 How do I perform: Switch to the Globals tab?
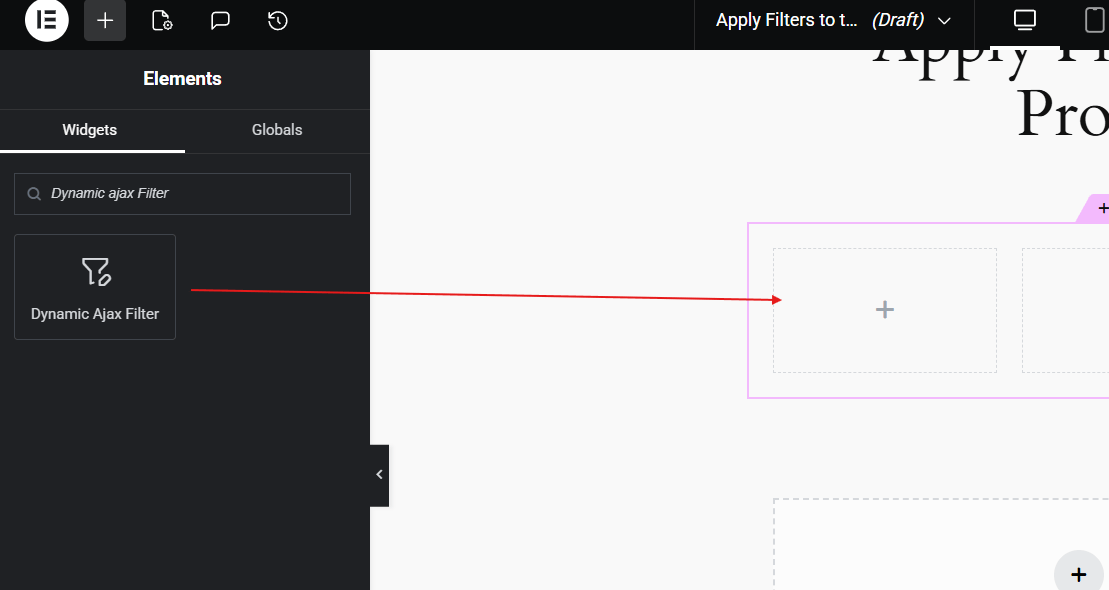pyautogui.click(x=276, y=130)
